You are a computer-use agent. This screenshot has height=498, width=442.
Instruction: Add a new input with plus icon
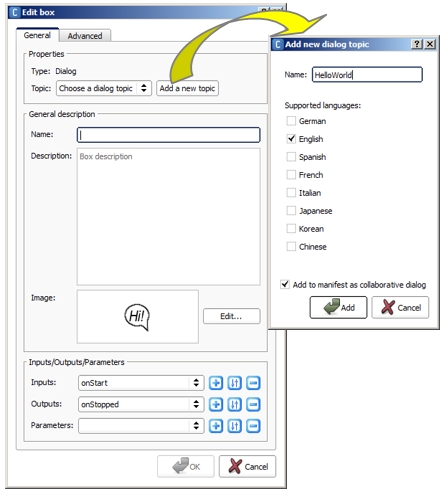[216, 383]
